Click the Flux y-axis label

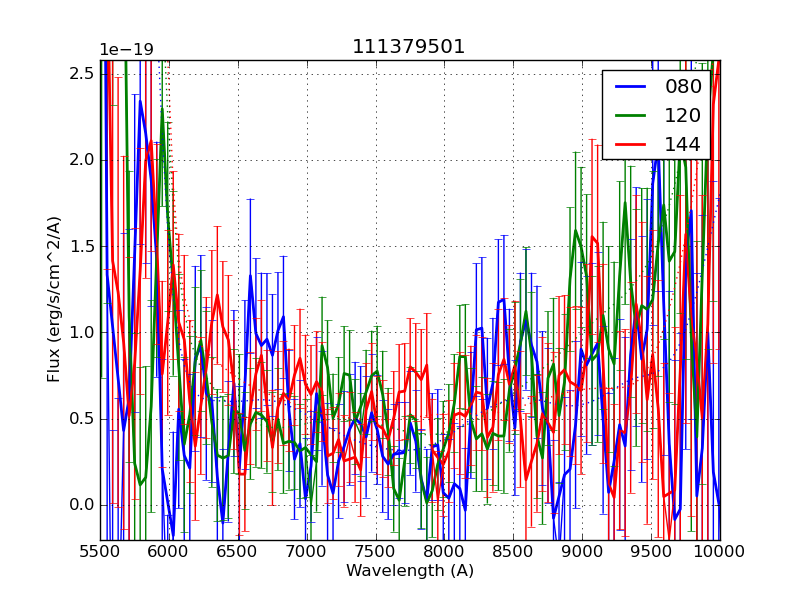click(x=54, y=300)
